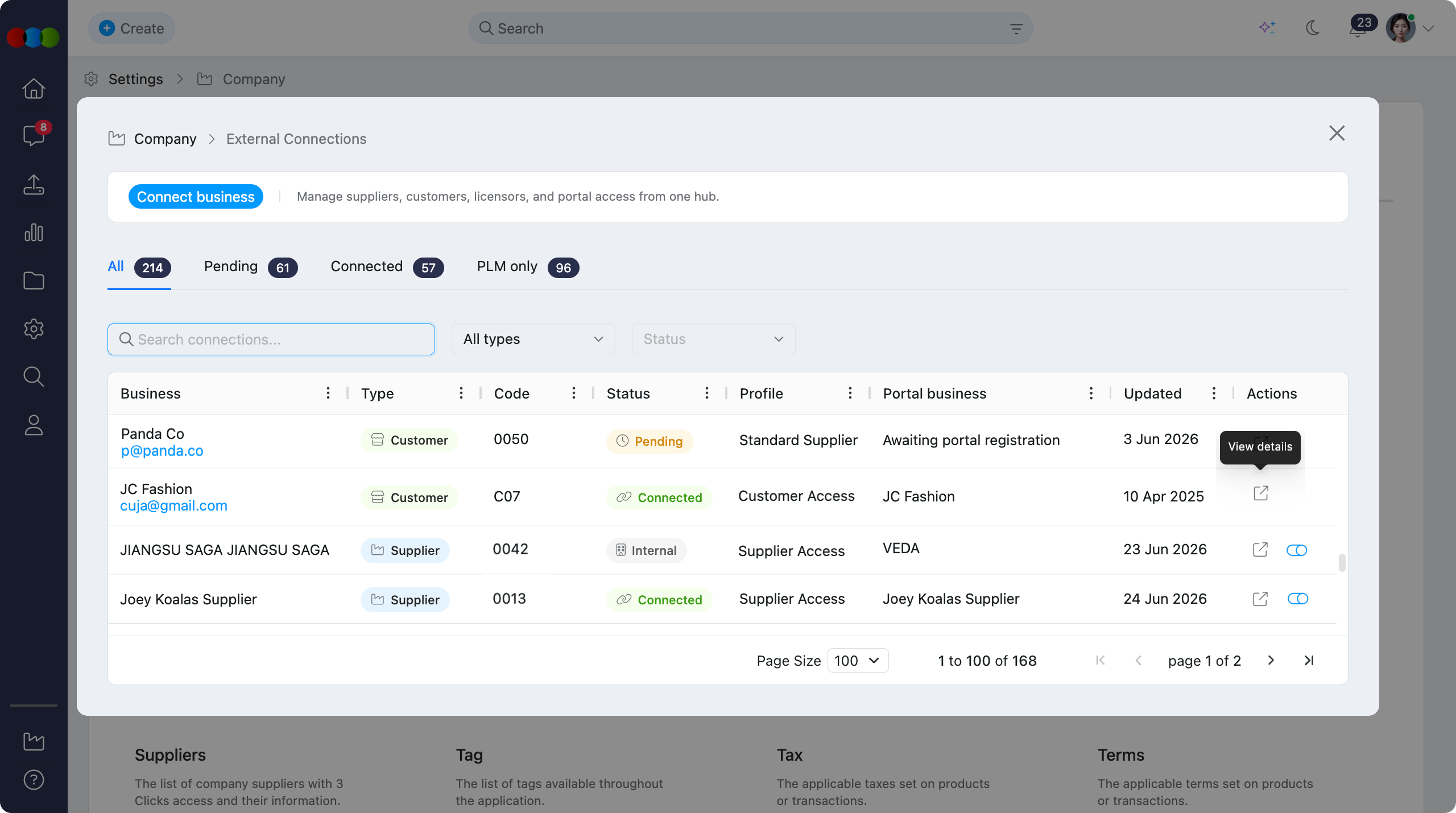
Task: Open the cuja@gmail.com email link
Action: [173, 505]
